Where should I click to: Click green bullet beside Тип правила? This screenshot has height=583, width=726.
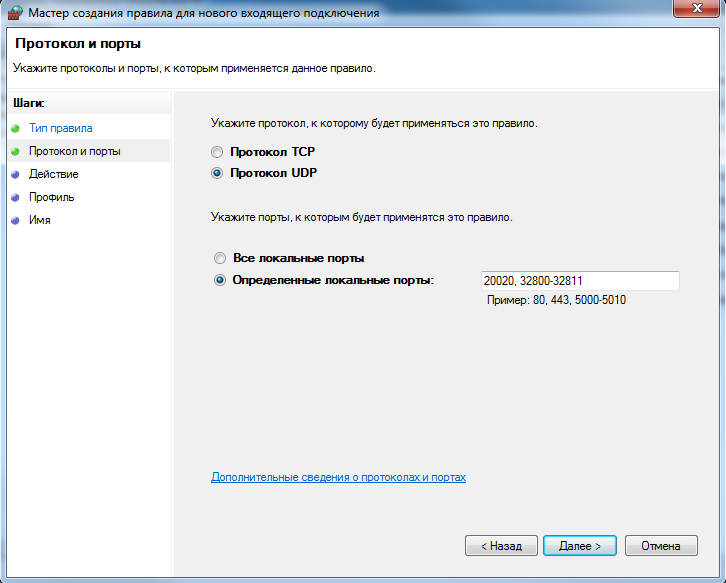pos(15,128)
